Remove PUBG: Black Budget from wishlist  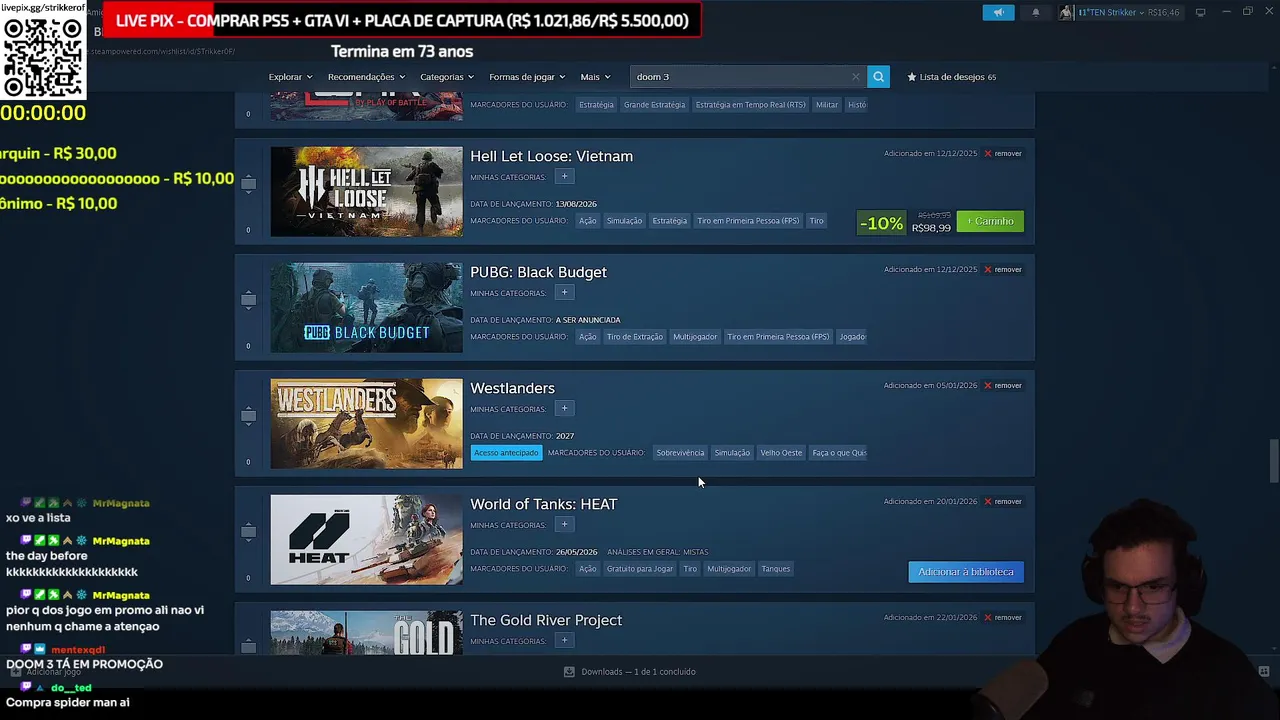point(1003,270)
